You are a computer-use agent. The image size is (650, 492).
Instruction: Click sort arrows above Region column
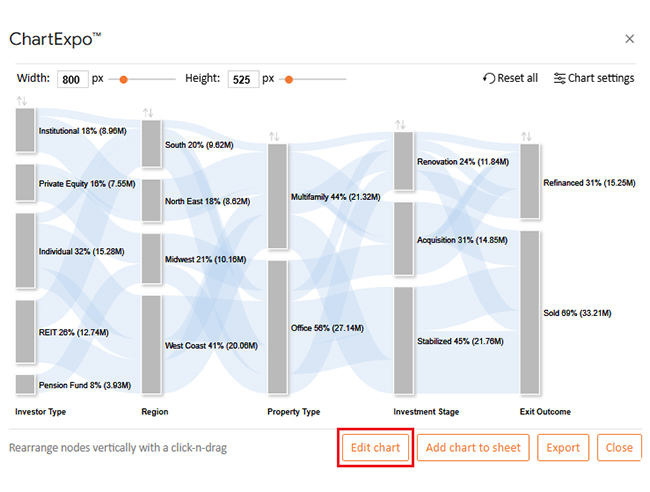click(x=148, y=112)
